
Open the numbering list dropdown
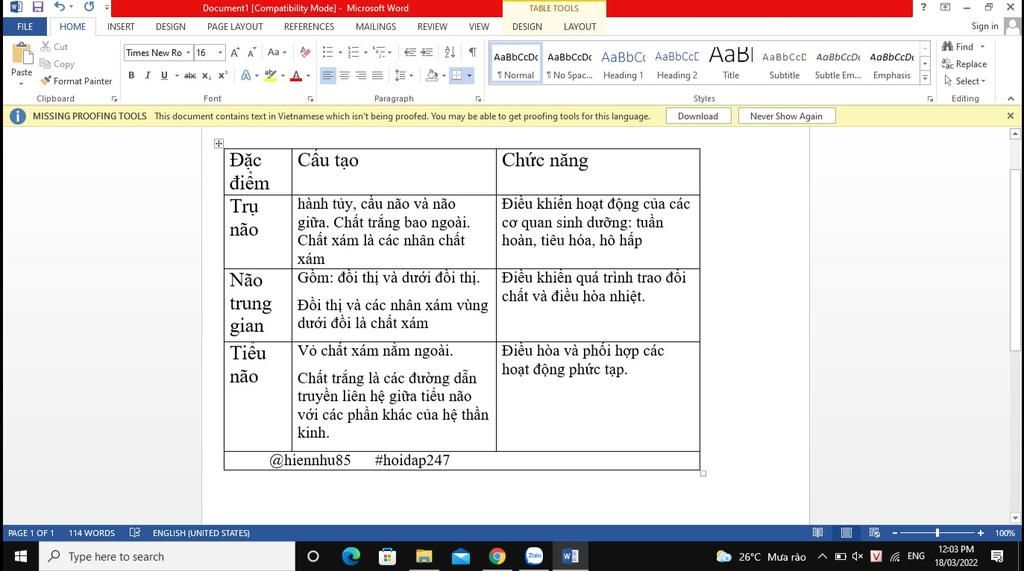tap(366, 52)
